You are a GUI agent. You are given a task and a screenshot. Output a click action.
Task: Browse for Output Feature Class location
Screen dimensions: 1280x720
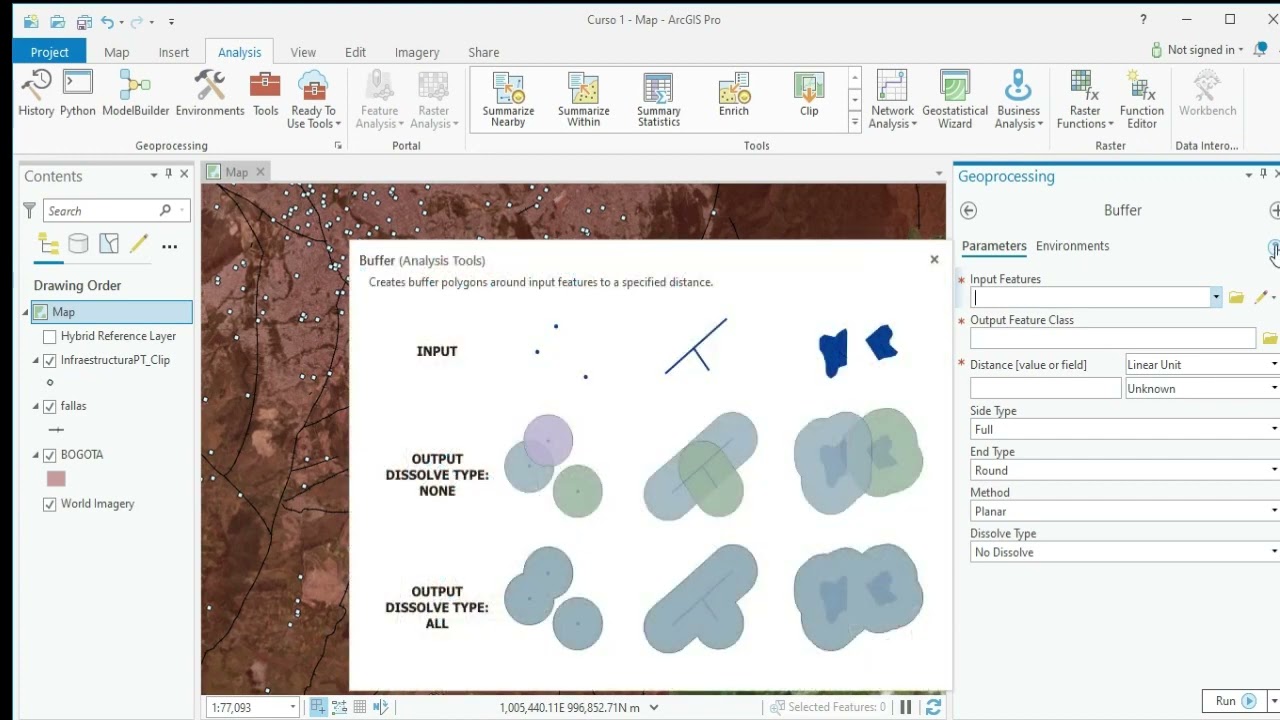(x=1269, y=339)
